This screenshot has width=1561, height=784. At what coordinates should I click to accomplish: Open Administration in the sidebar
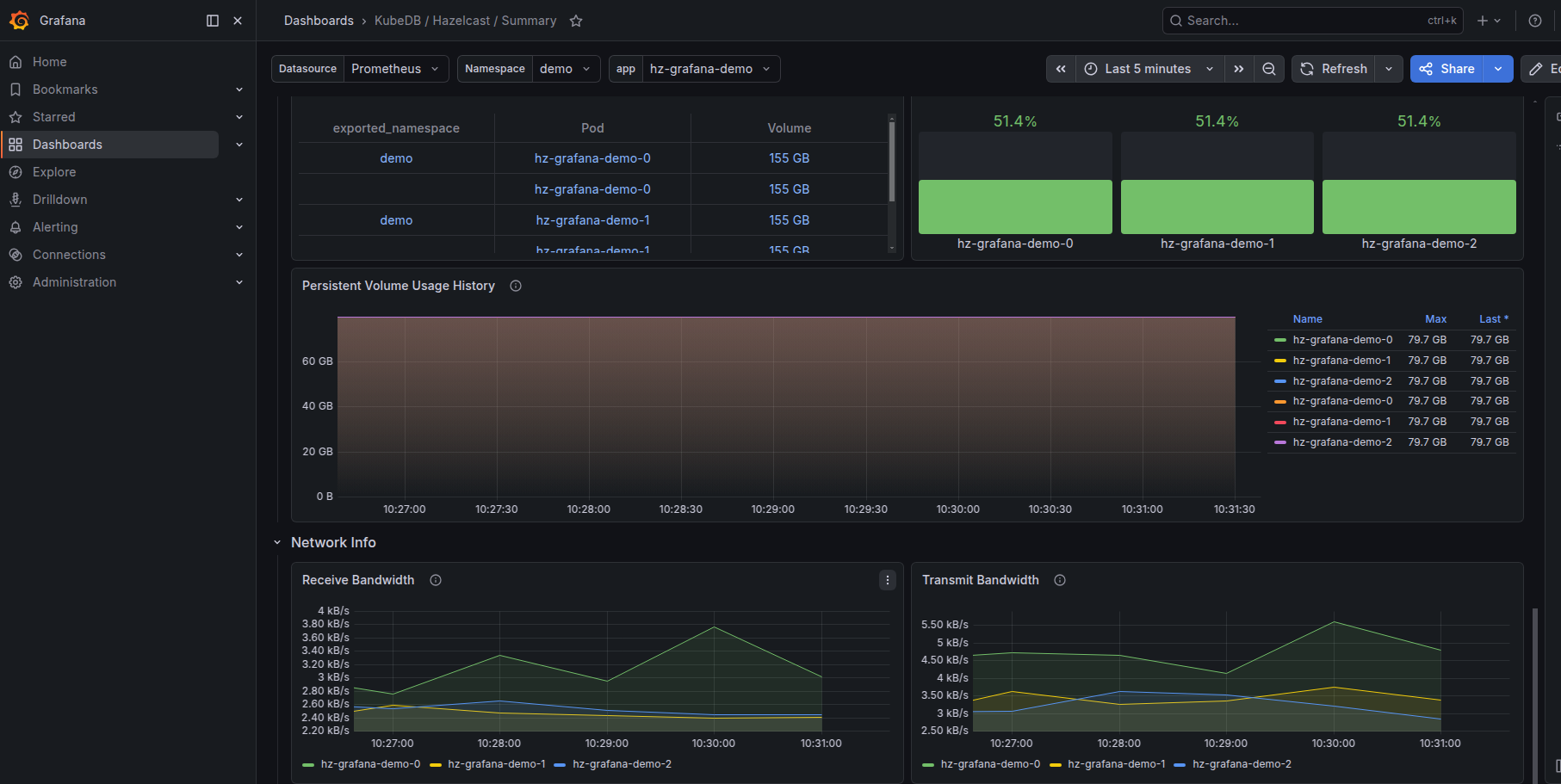(74, 282)
